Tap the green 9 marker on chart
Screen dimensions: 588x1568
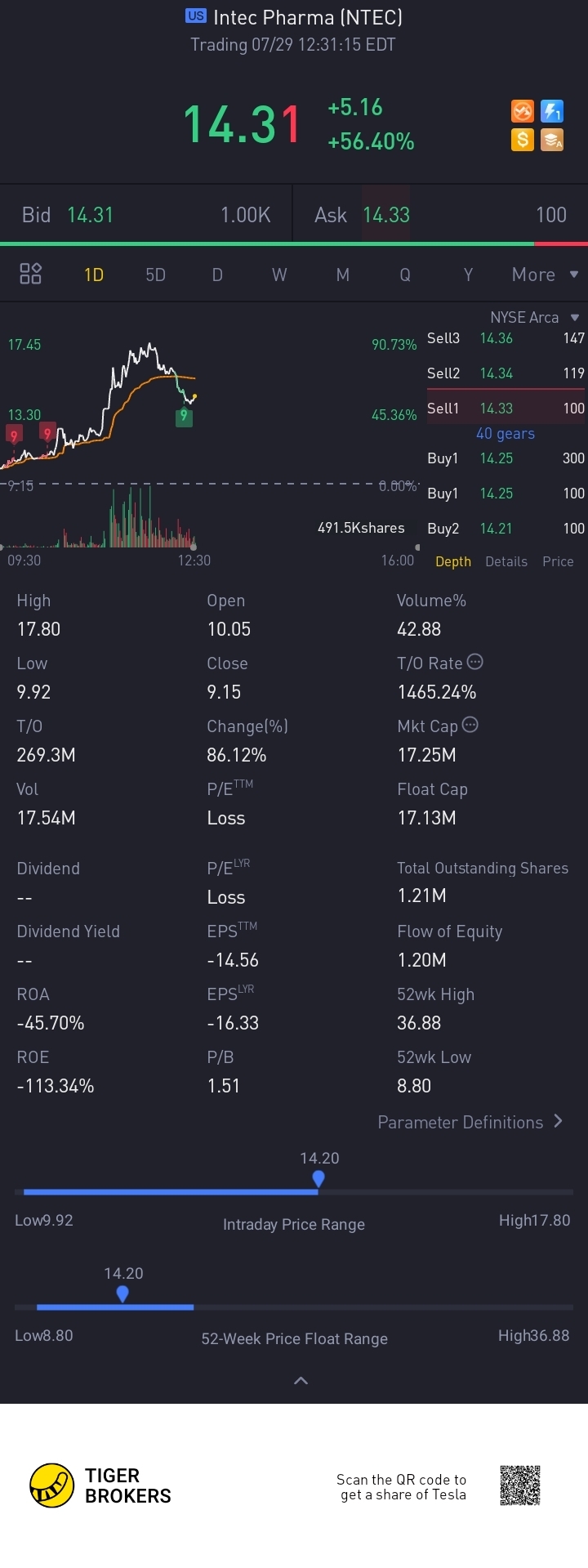(x=184, y=417)
